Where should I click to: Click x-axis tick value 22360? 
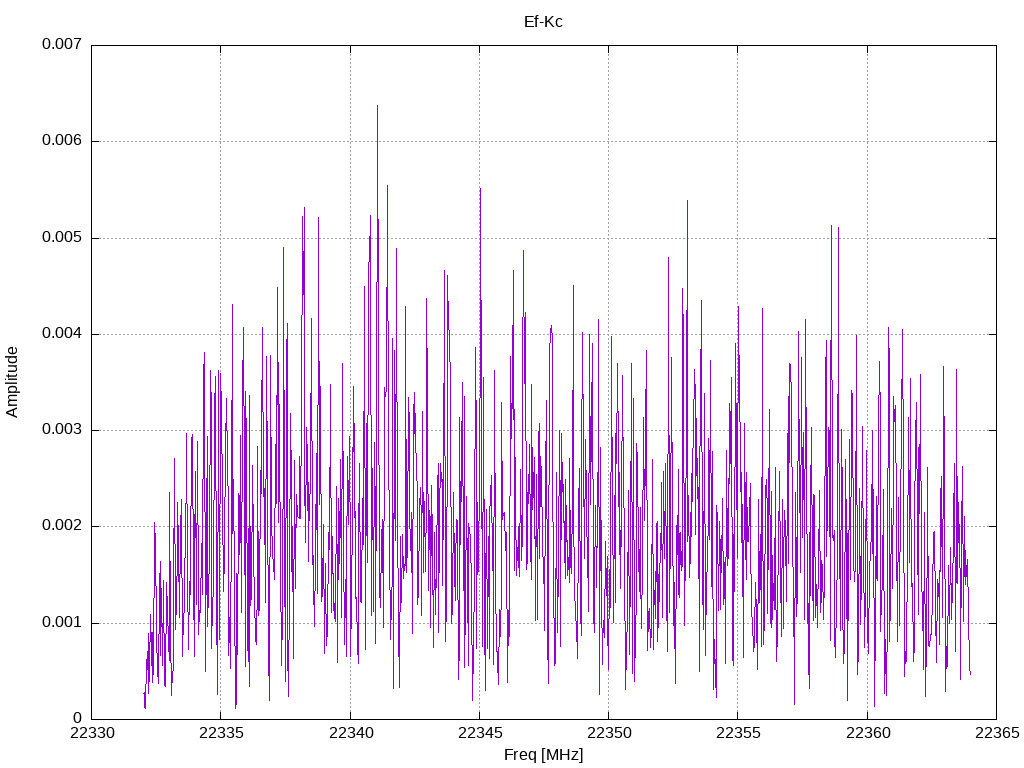point(868,733)
